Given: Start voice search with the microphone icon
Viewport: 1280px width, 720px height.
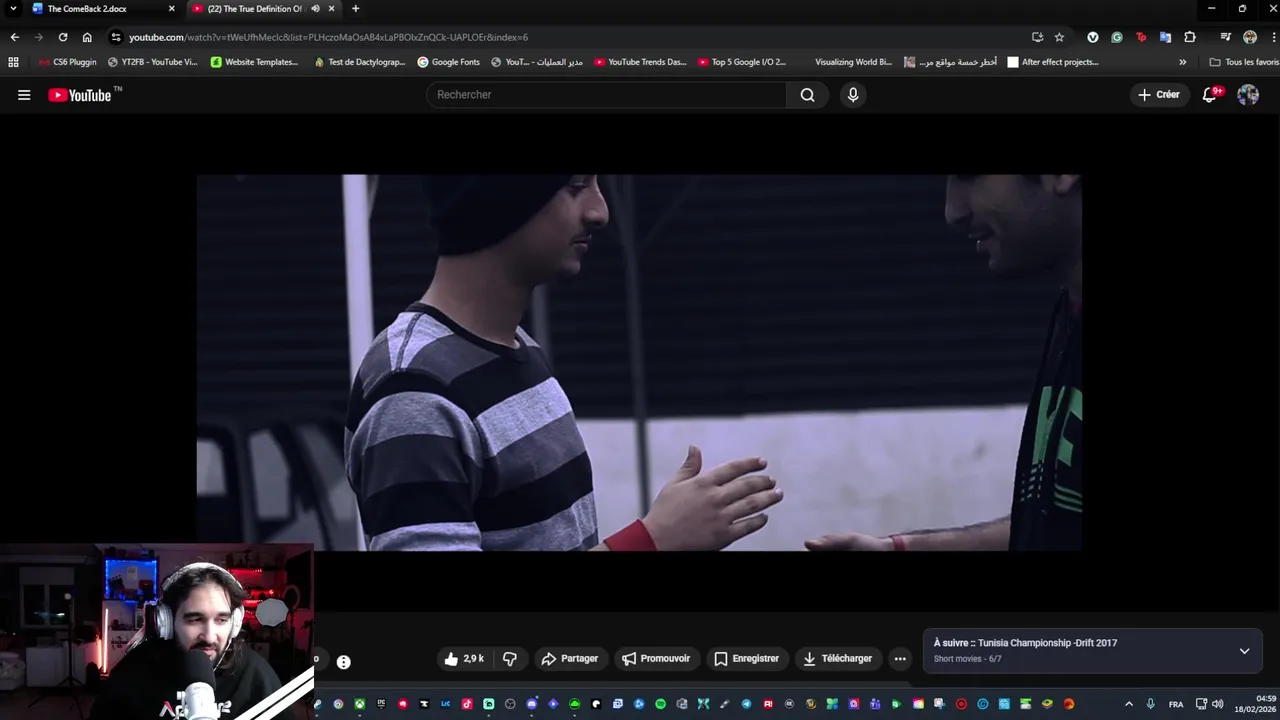Looking at the screenshot, I should tap(853, 95).
